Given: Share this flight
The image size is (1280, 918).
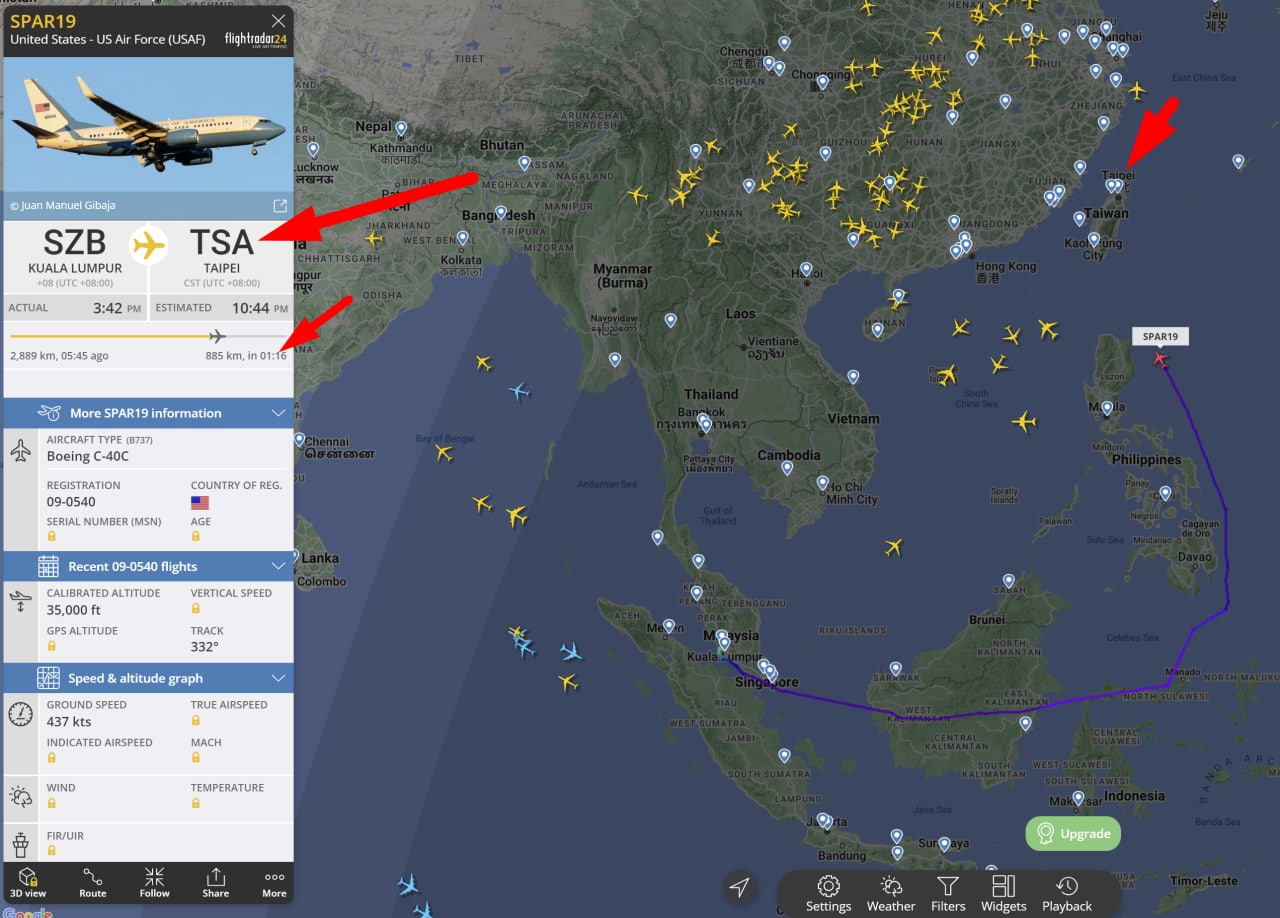Looking at the screenshot, I should pyautogui.click(x=215, y=882).
